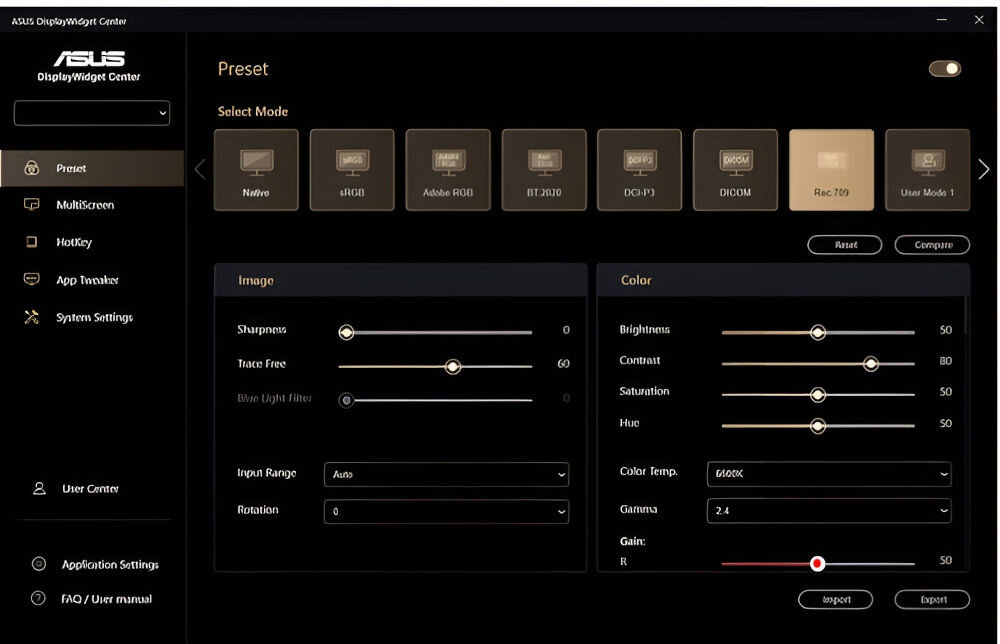1000x644 pixels.
Task: Choose the Native preset mode
Action: [x=256, y=169]
